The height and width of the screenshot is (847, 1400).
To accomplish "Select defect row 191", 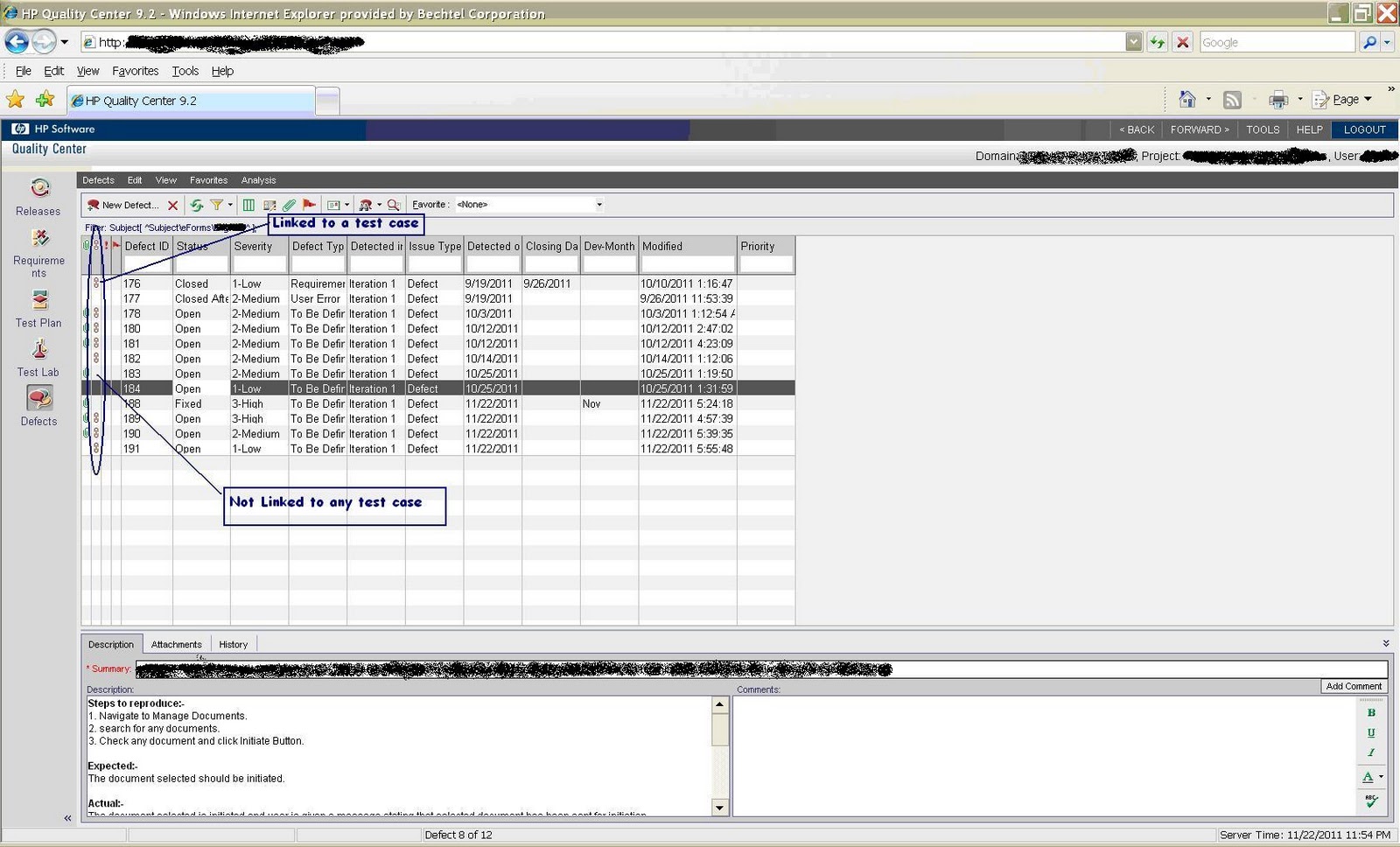I will (438, 449).
